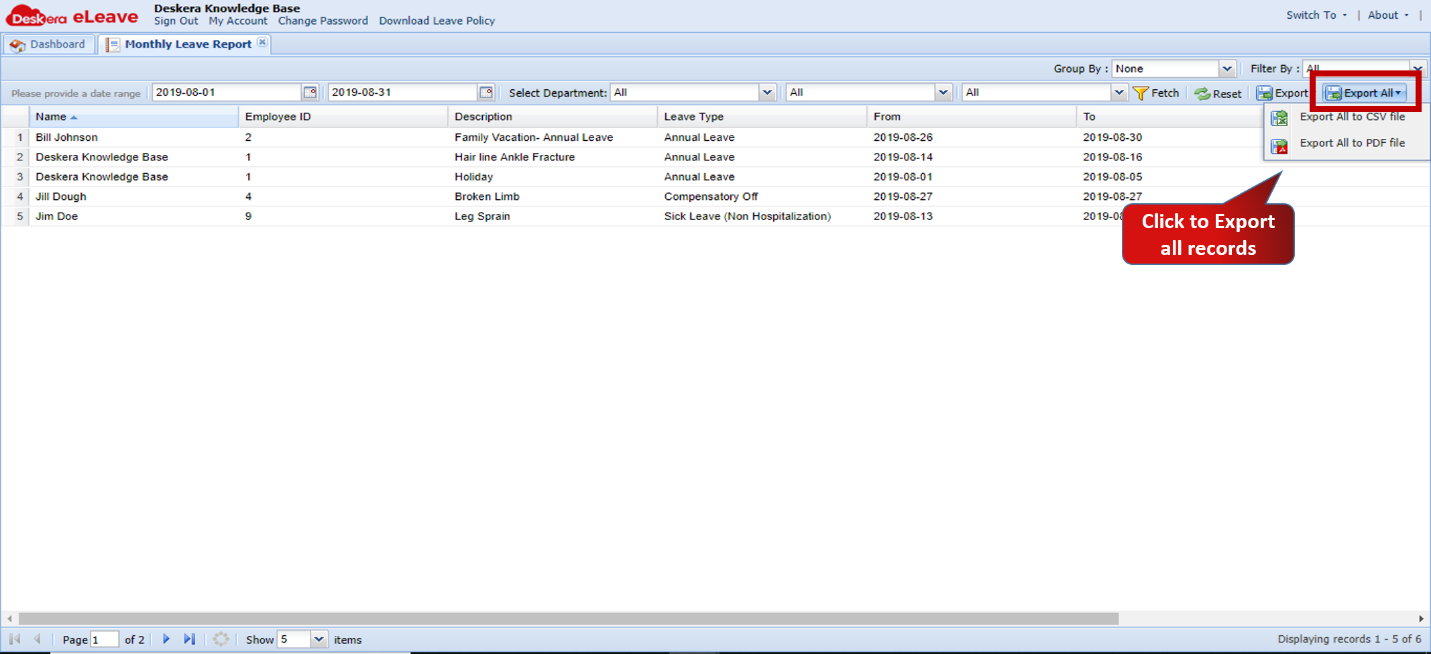1431x654 pixels.
Task: Go to previous page arrow icon
Action: [37, 639]
